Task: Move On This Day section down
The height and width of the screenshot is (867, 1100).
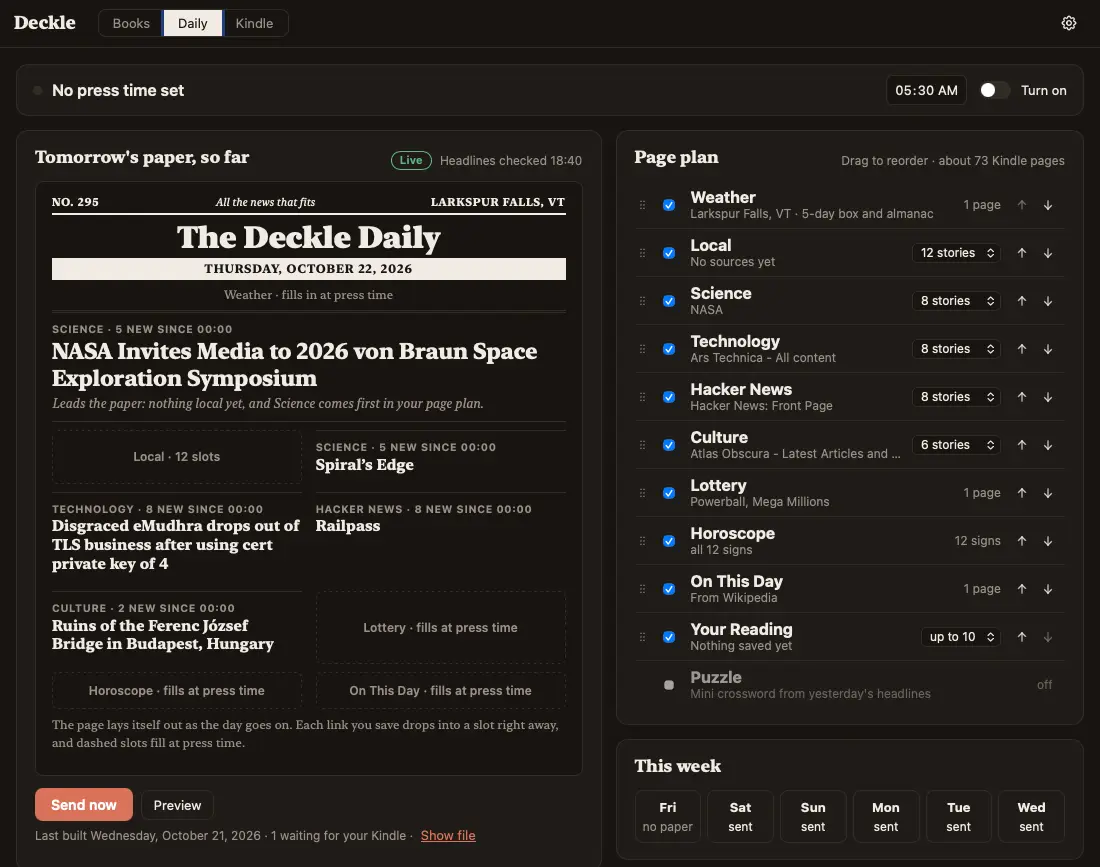Action: (x=1047, y=589)
